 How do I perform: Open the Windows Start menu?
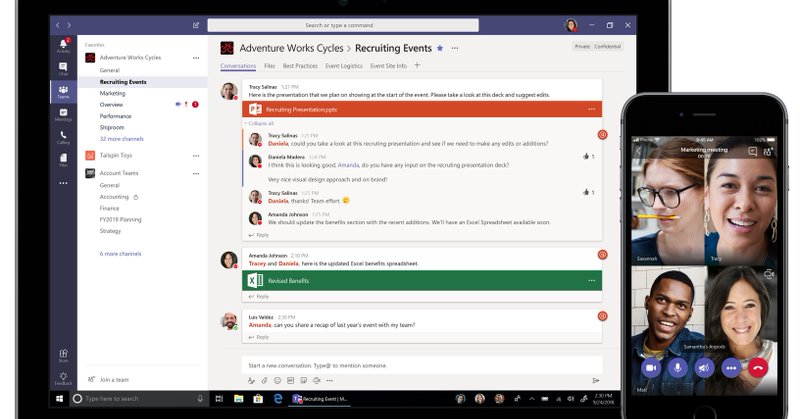(x=59, y=399)
